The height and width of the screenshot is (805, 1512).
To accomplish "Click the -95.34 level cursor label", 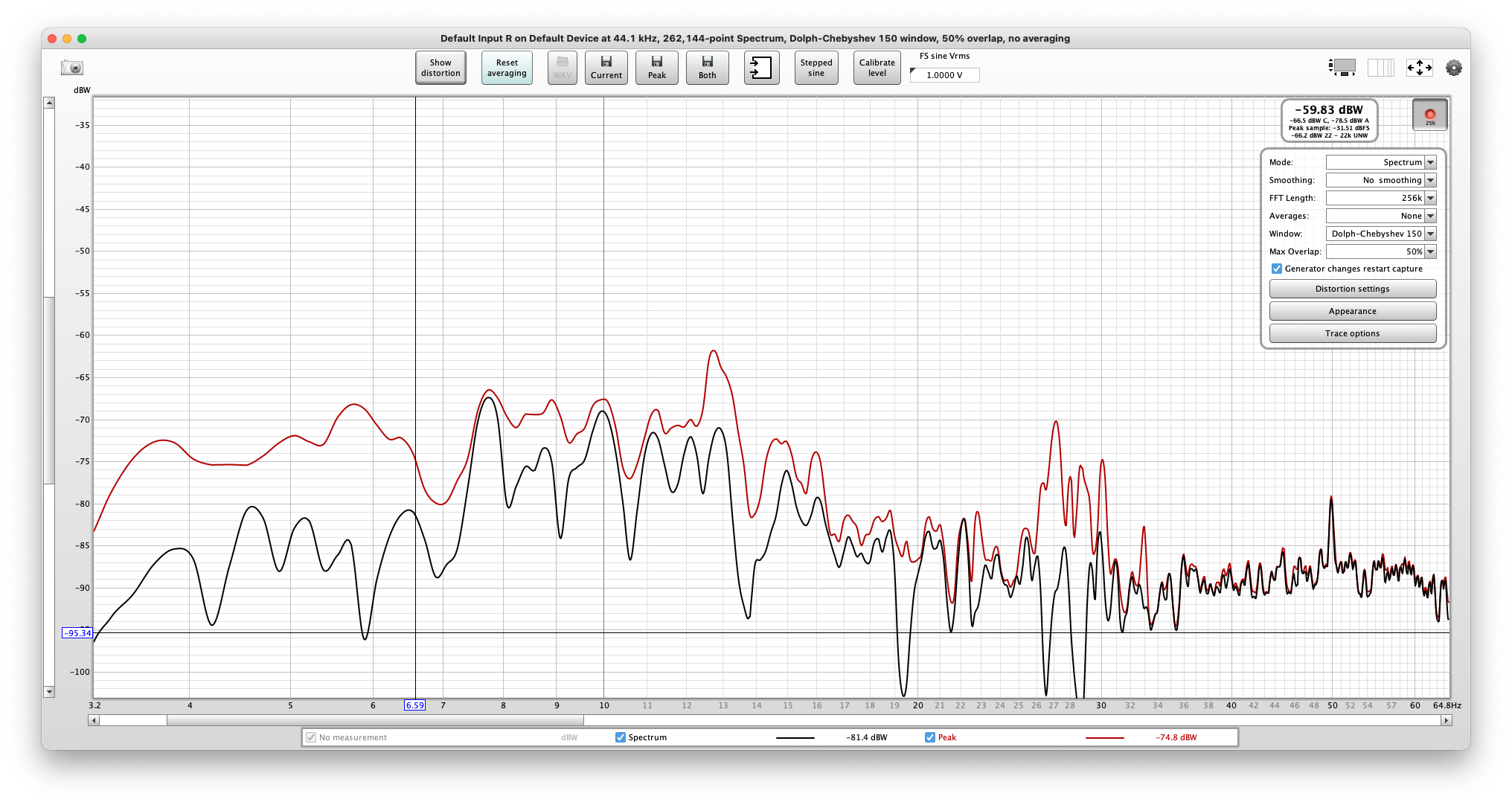I will (77, 633).
